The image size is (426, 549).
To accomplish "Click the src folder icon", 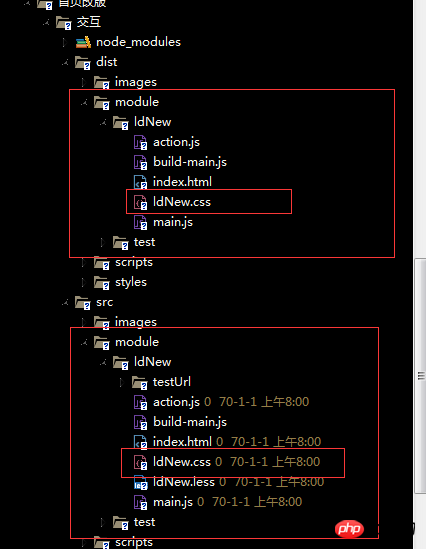I will [83, 303].
